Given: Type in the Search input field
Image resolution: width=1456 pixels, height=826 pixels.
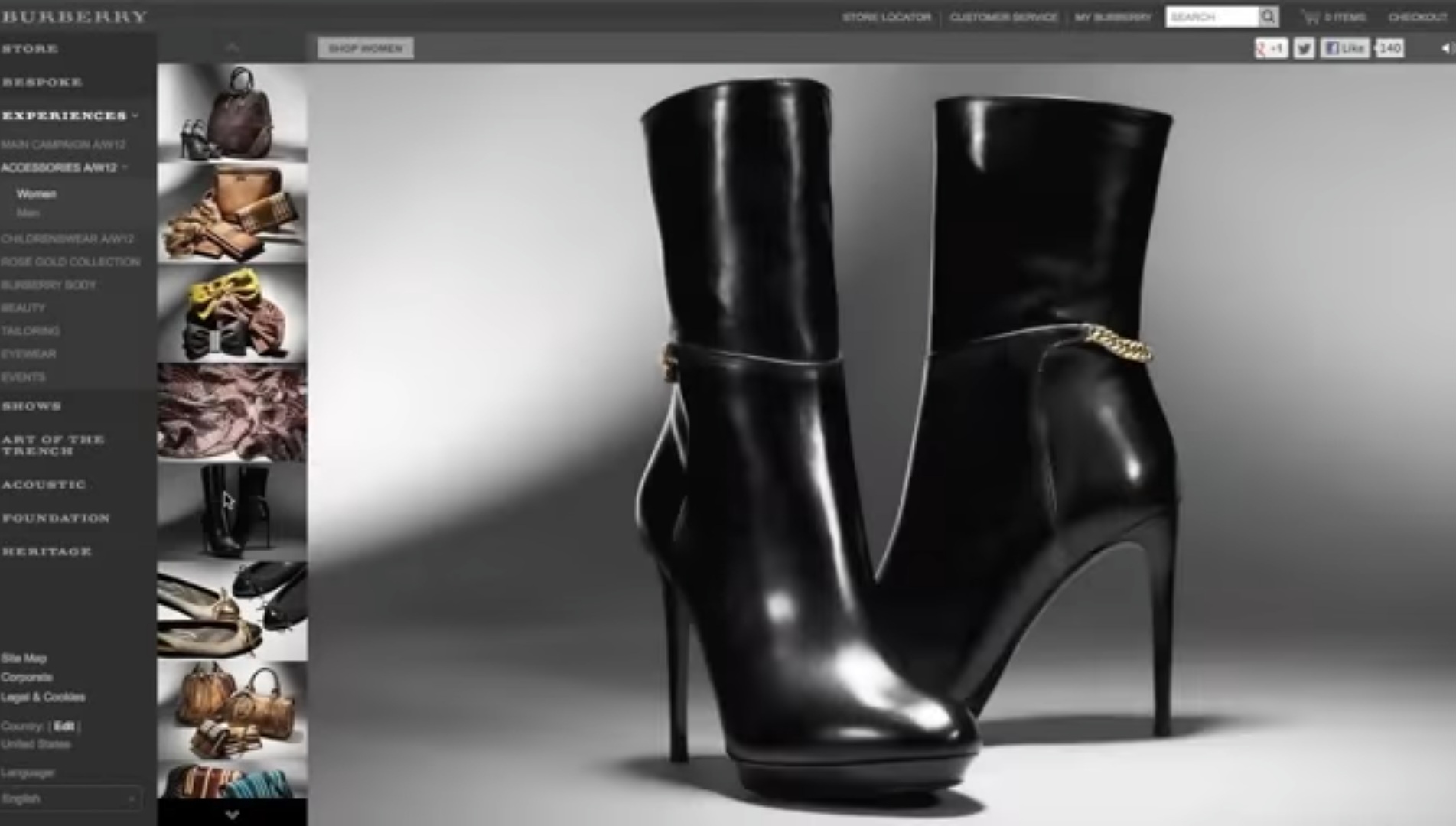Looking at the screenshot, I should (1211, 17).
